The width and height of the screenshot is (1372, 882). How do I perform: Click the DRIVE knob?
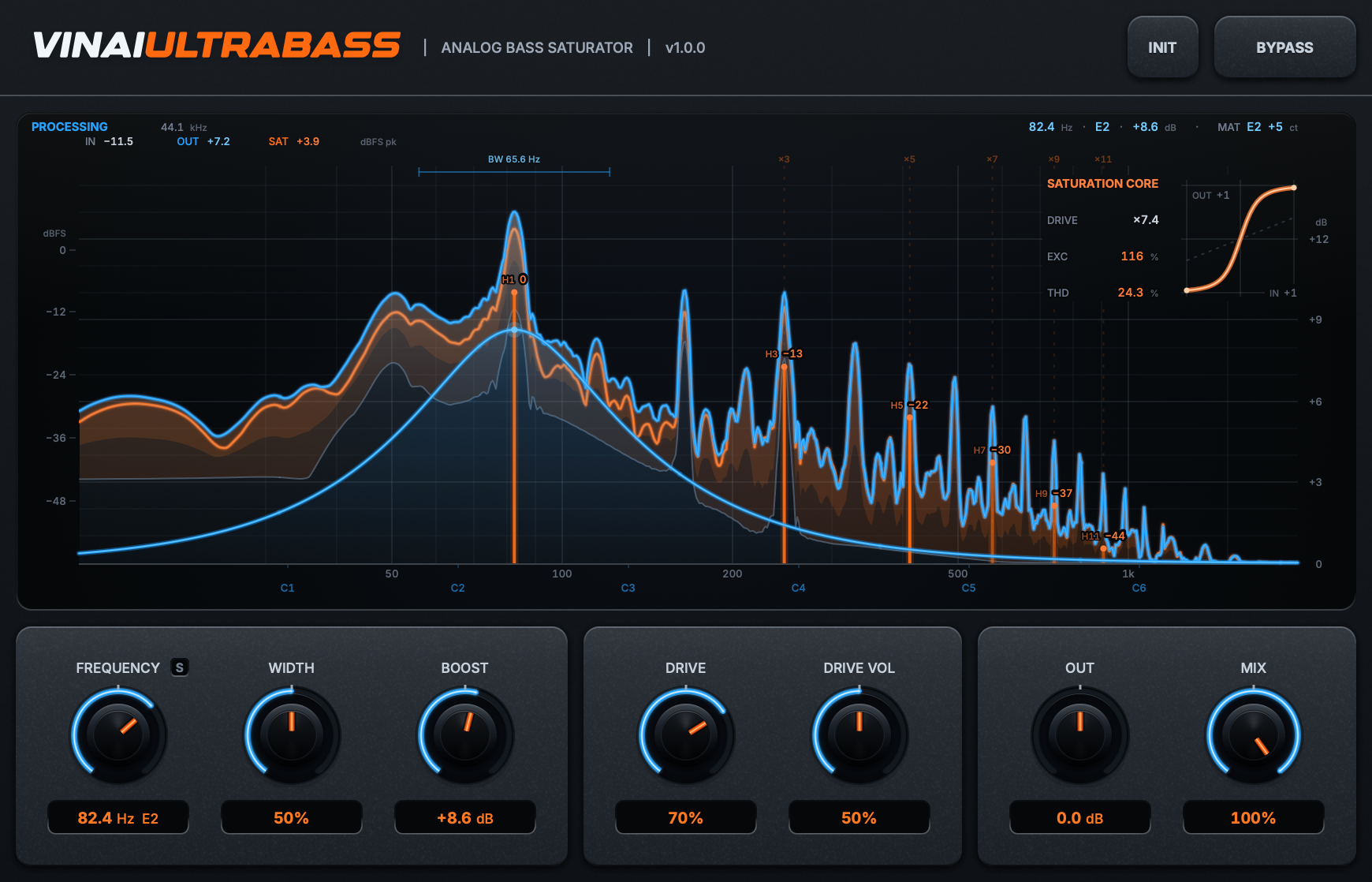(686, 734)
